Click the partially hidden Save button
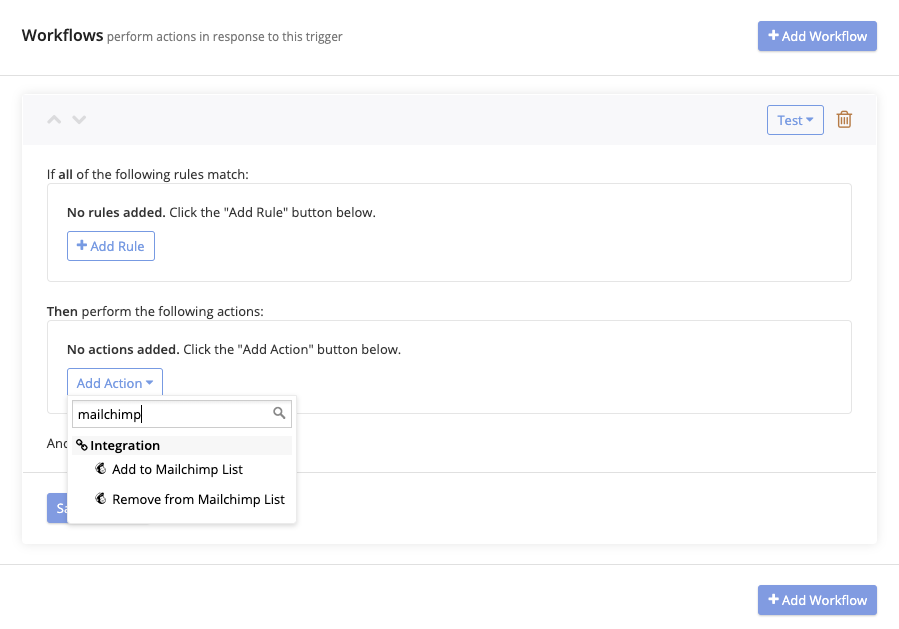This screenshot has width=899, height=629. pos(57,508)
